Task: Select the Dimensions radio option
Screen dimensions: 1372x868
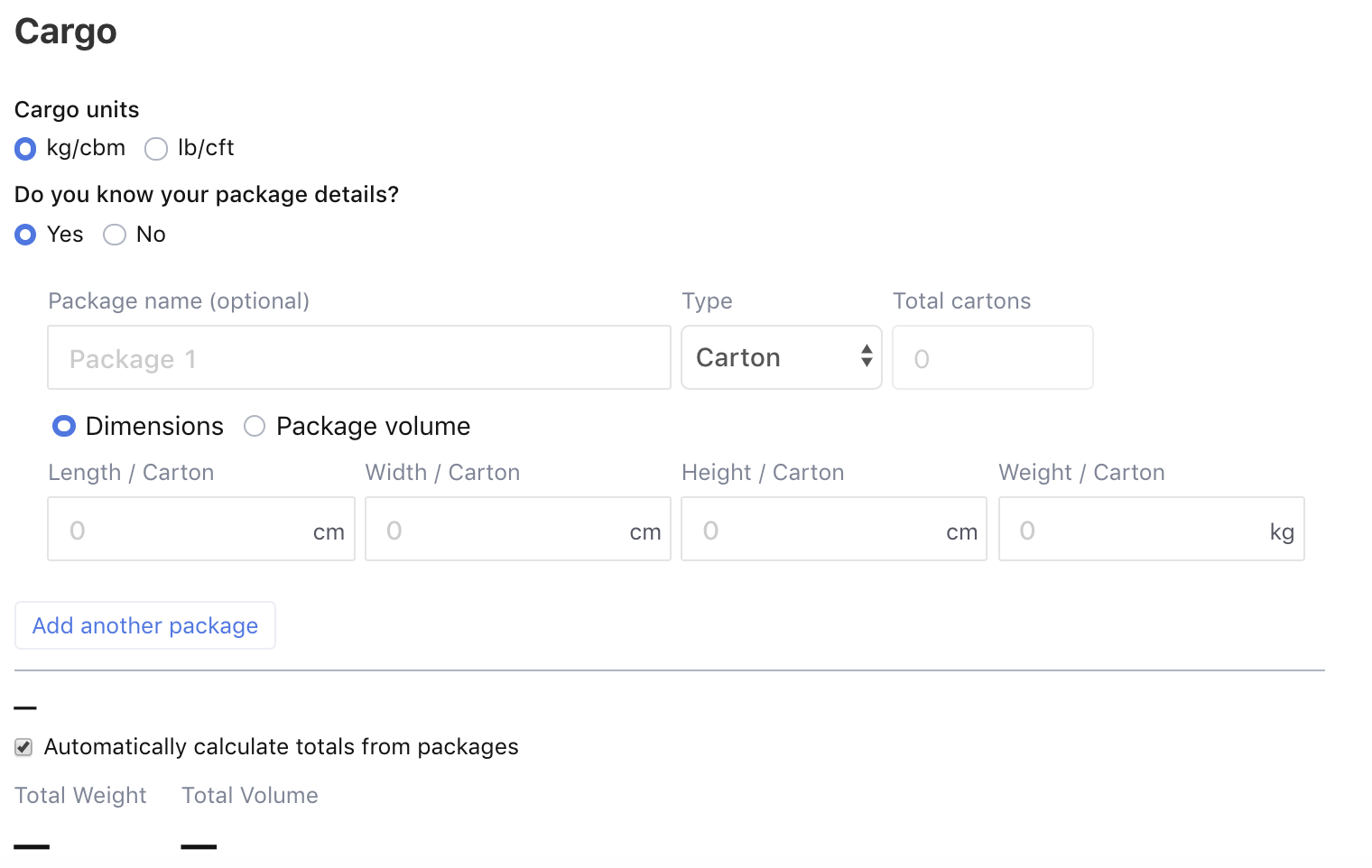Action: tap(64, 426)
